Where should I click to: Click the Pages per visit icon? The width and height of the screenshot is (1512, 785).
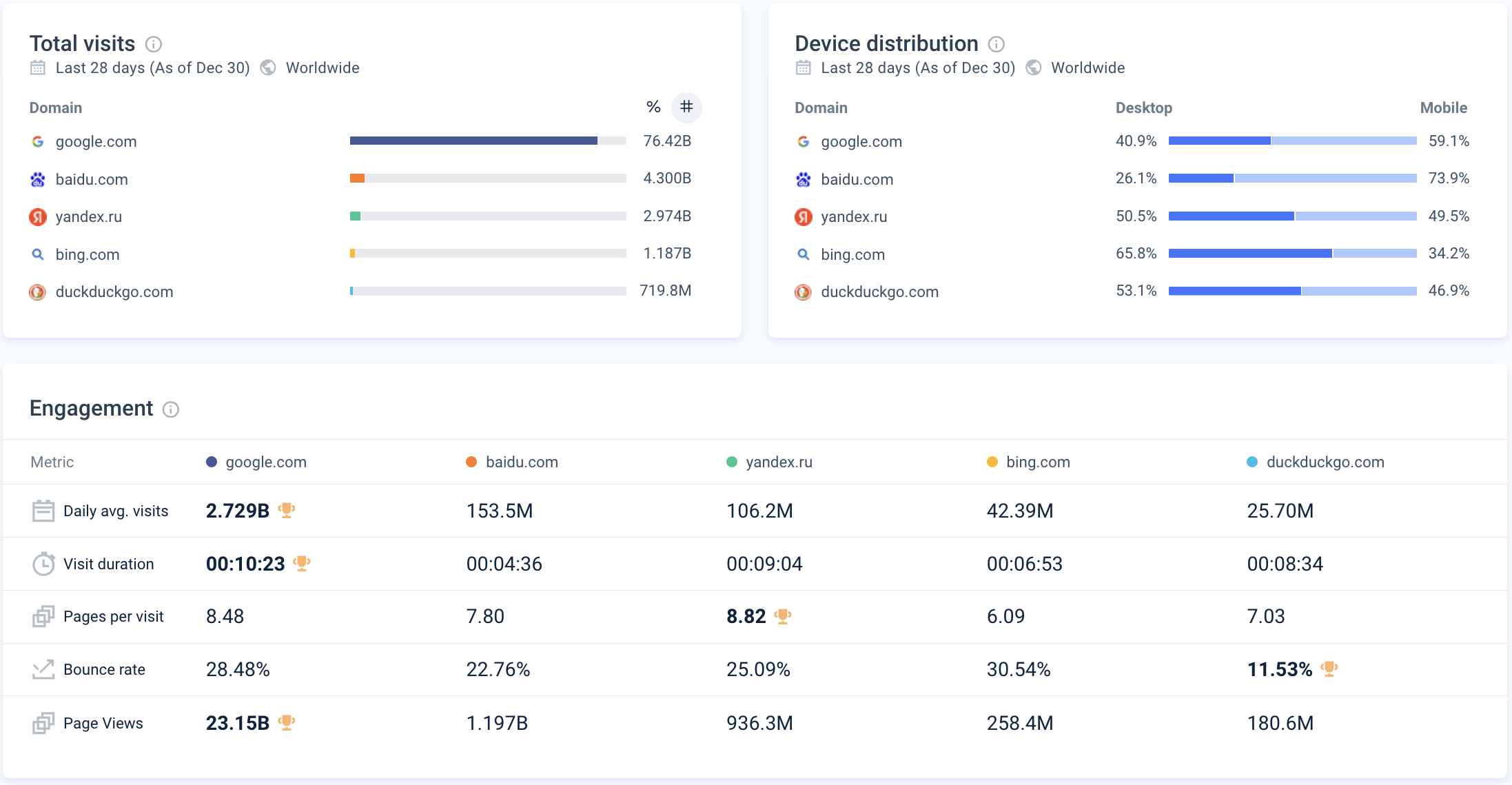click(43, 616)
